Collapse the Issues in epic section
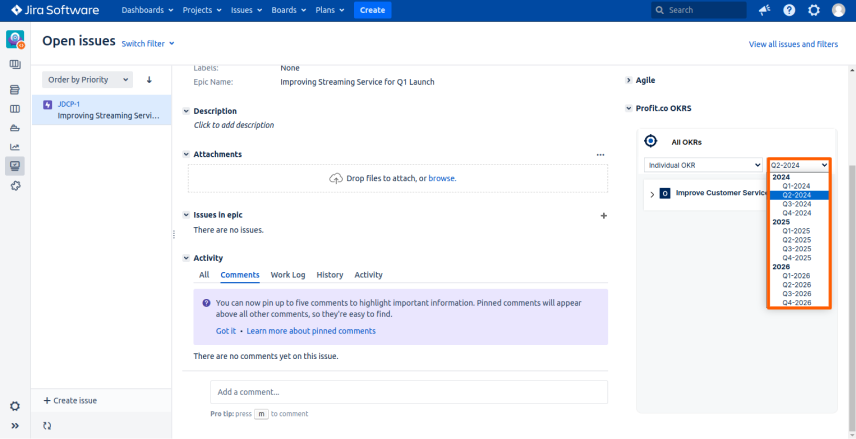The image size is (856, 439). 186,215
